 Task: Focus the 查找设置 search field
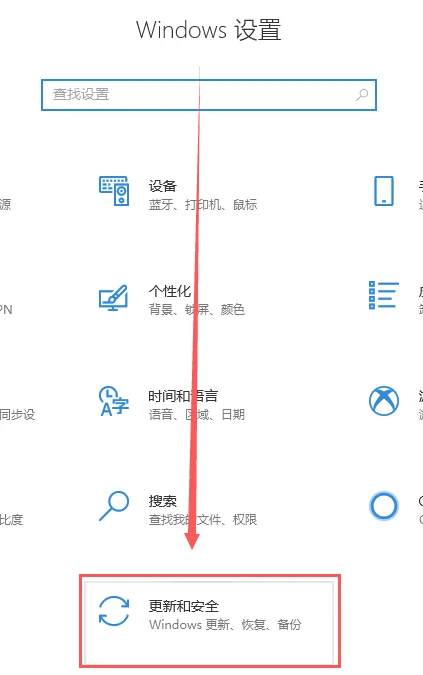(x=209, y=95)
